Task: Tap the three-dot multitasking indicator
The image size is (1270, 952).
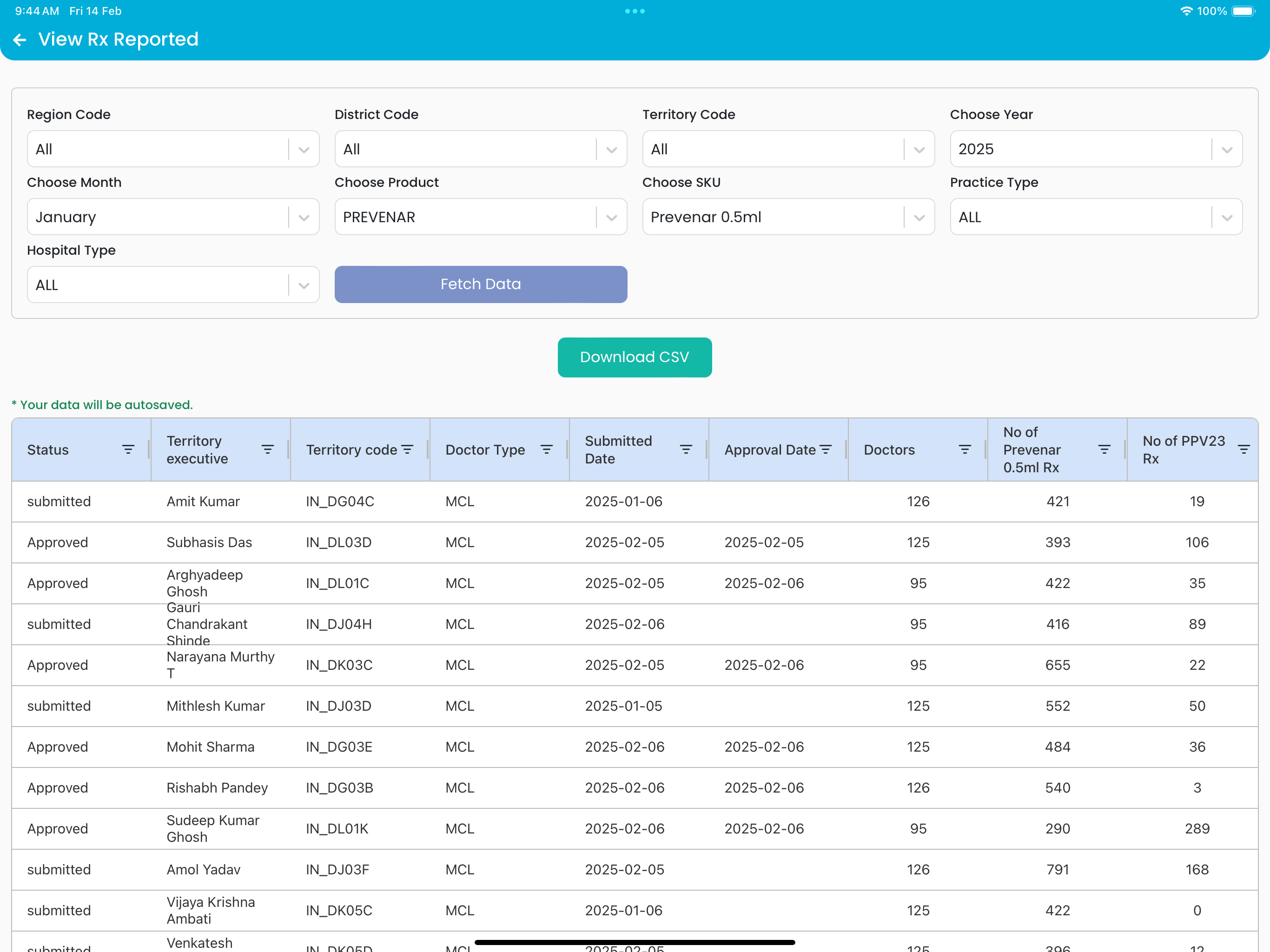Action: pyautogui.click(x=635, y=11)
